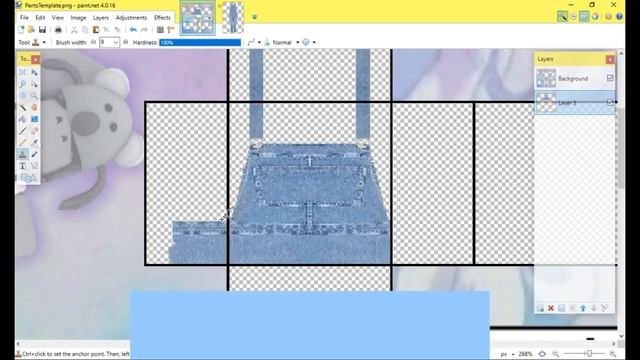
Task: Toggle Layers window icon in top right
Action: coord(584,17)
